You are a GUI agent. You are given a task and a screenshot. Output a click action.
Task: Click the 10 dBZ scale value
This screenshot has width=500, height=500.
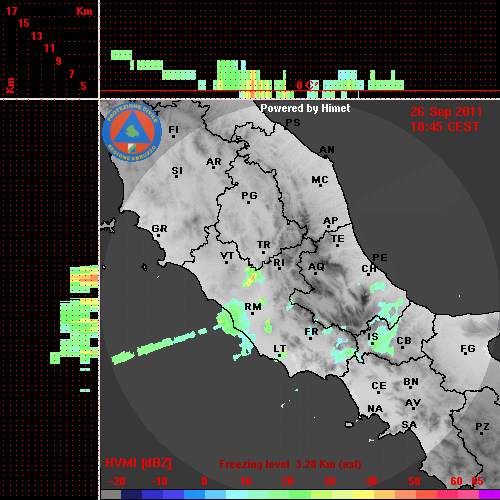tap(246, 481)
